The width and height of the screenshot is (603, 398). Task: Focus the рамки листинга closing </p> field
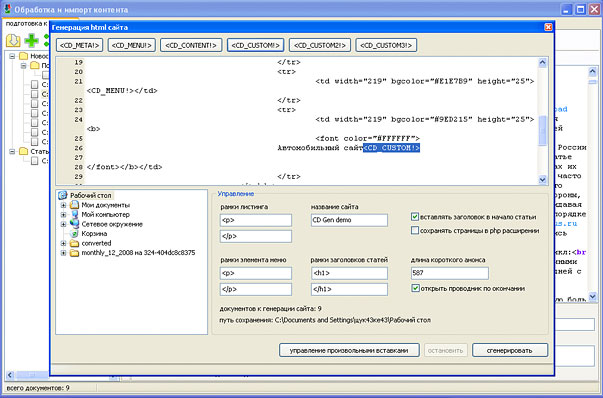(256, 236)
